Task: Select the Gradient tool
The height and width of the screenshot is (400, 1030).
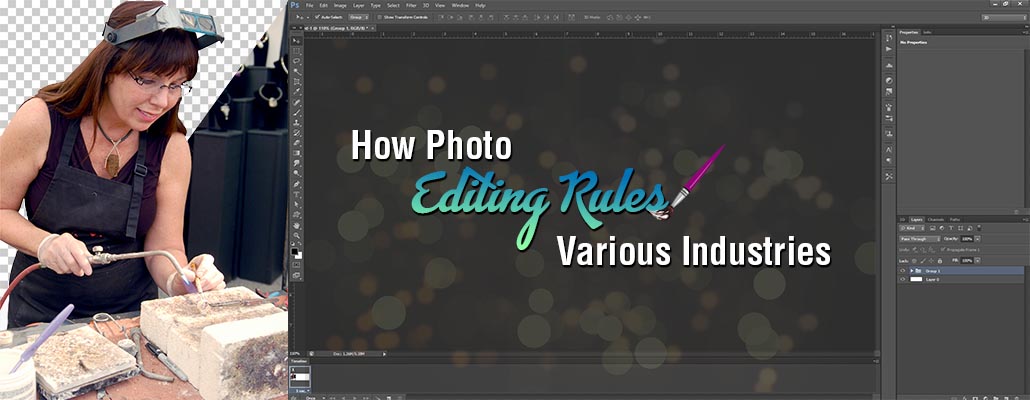Action: [297, 154]
